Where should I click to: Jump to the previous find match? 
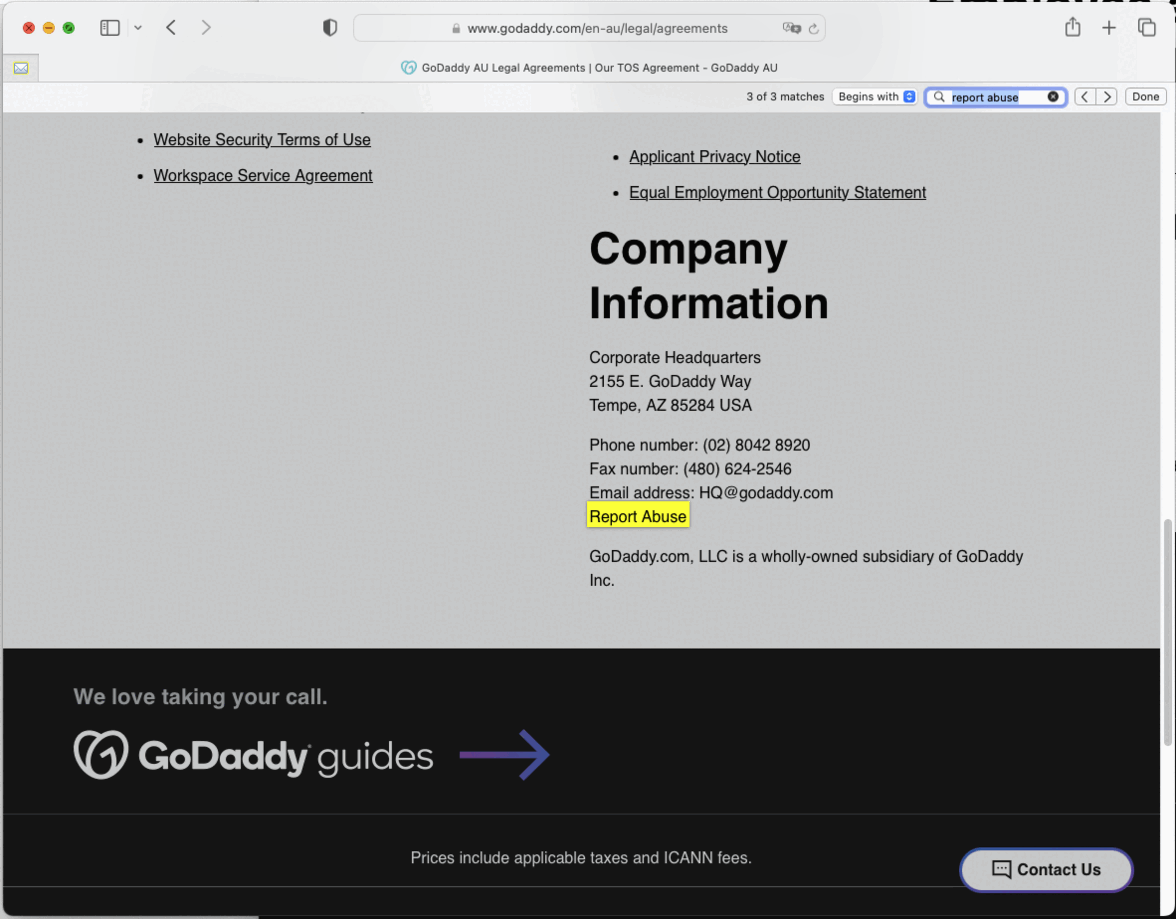coord(1085,97)
